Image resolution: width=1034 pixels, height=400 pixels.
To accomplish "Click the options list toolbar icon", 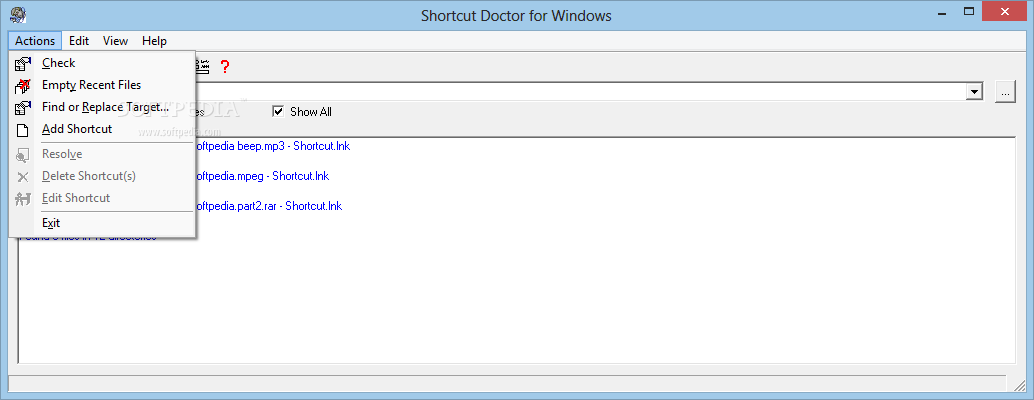I will point(202,66).
